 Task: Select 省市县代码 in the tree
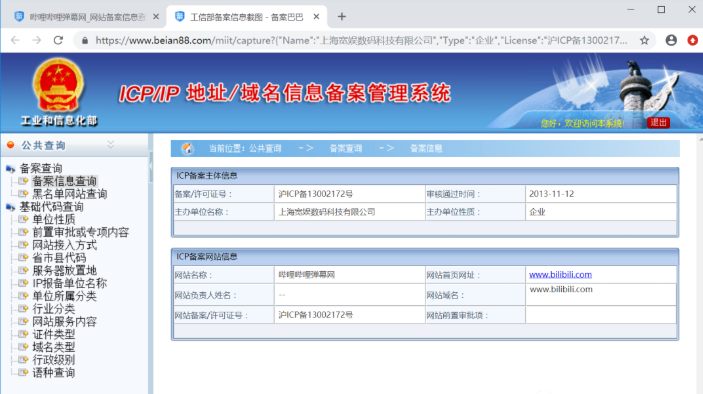[x=59, y=258]
